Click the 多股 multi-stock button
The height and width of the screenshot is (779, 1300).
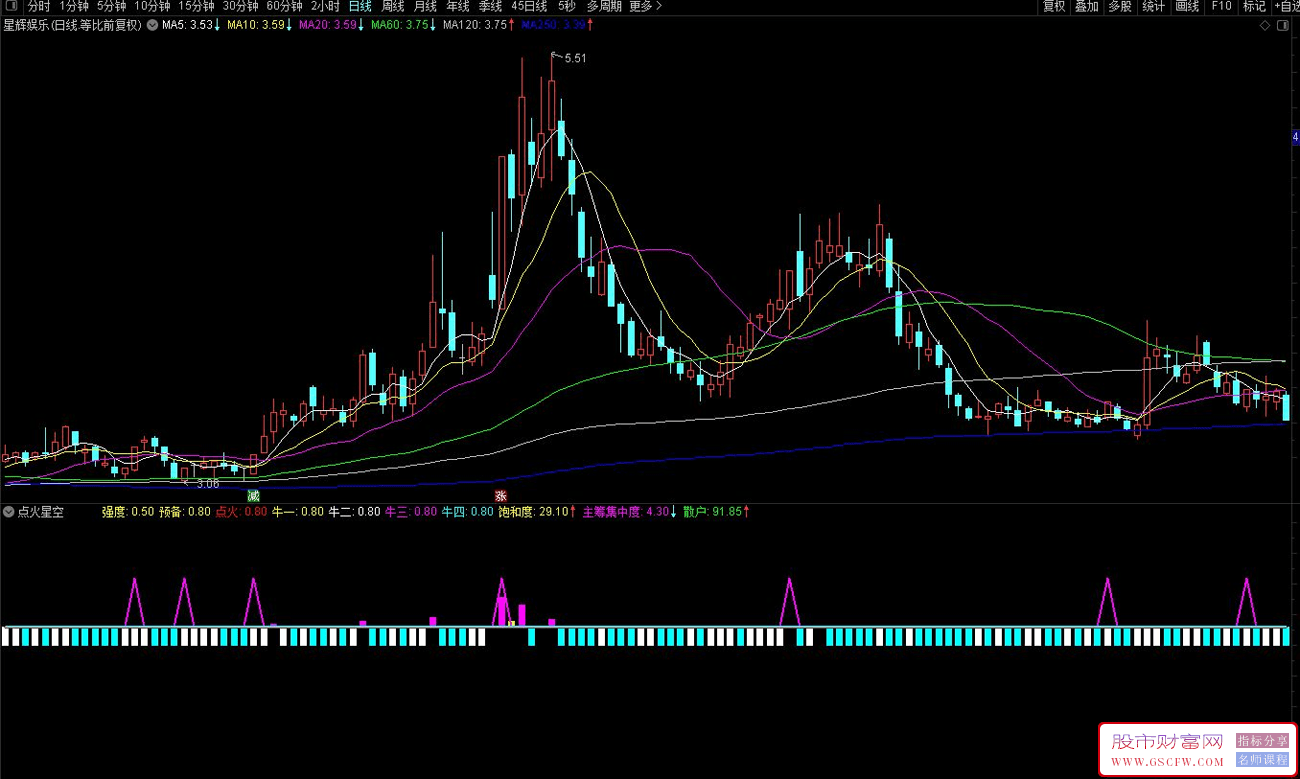(1120, 6)
